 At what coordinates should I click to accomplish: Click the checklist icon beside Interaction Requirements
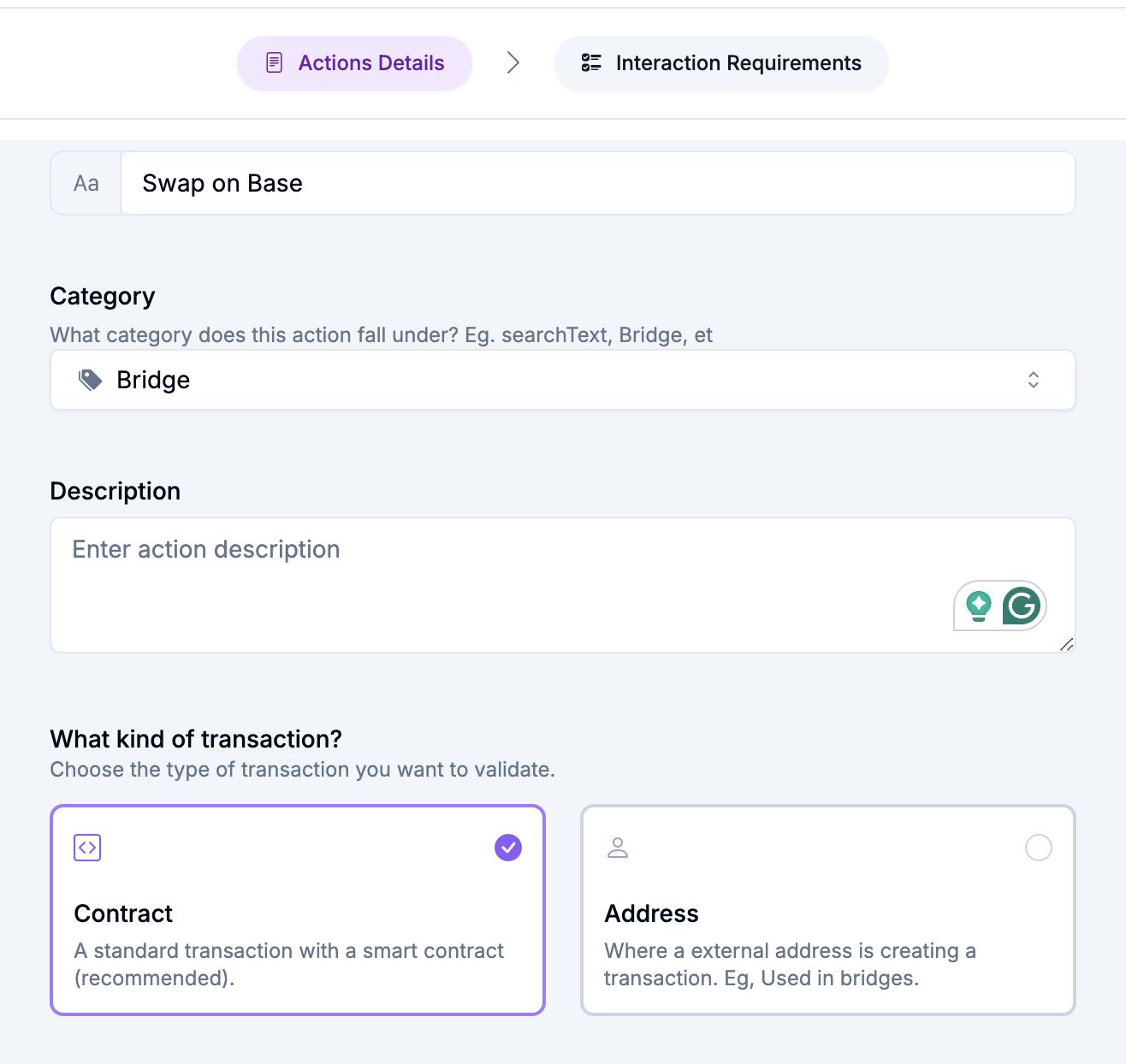[x=591, y=62]
